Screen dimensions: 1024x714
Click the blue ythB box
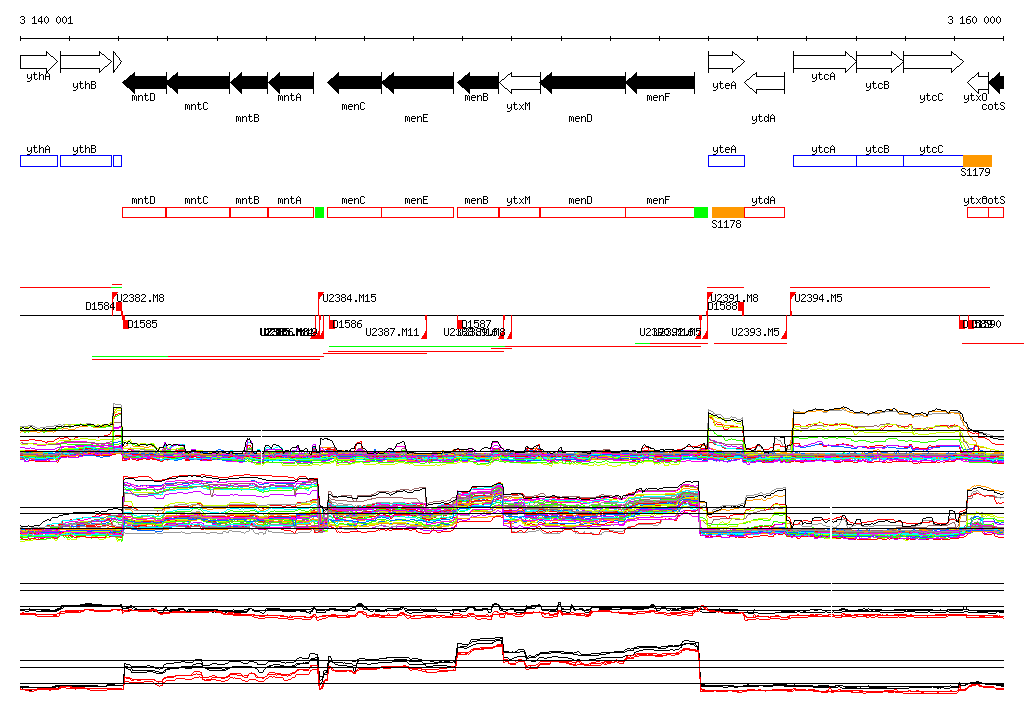[86, 161]
